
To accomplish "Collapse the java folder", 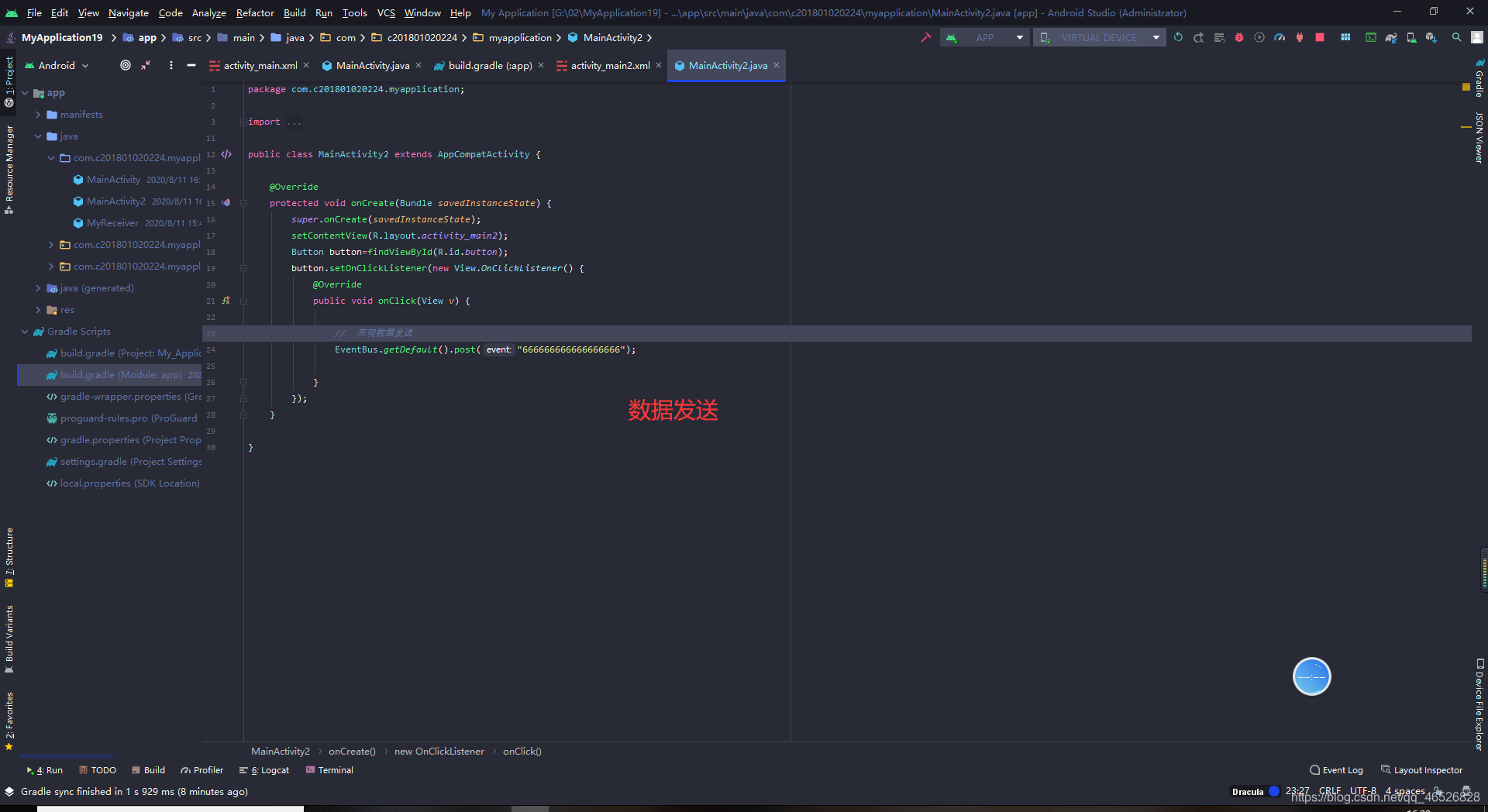I will click(x=38, y=136).
